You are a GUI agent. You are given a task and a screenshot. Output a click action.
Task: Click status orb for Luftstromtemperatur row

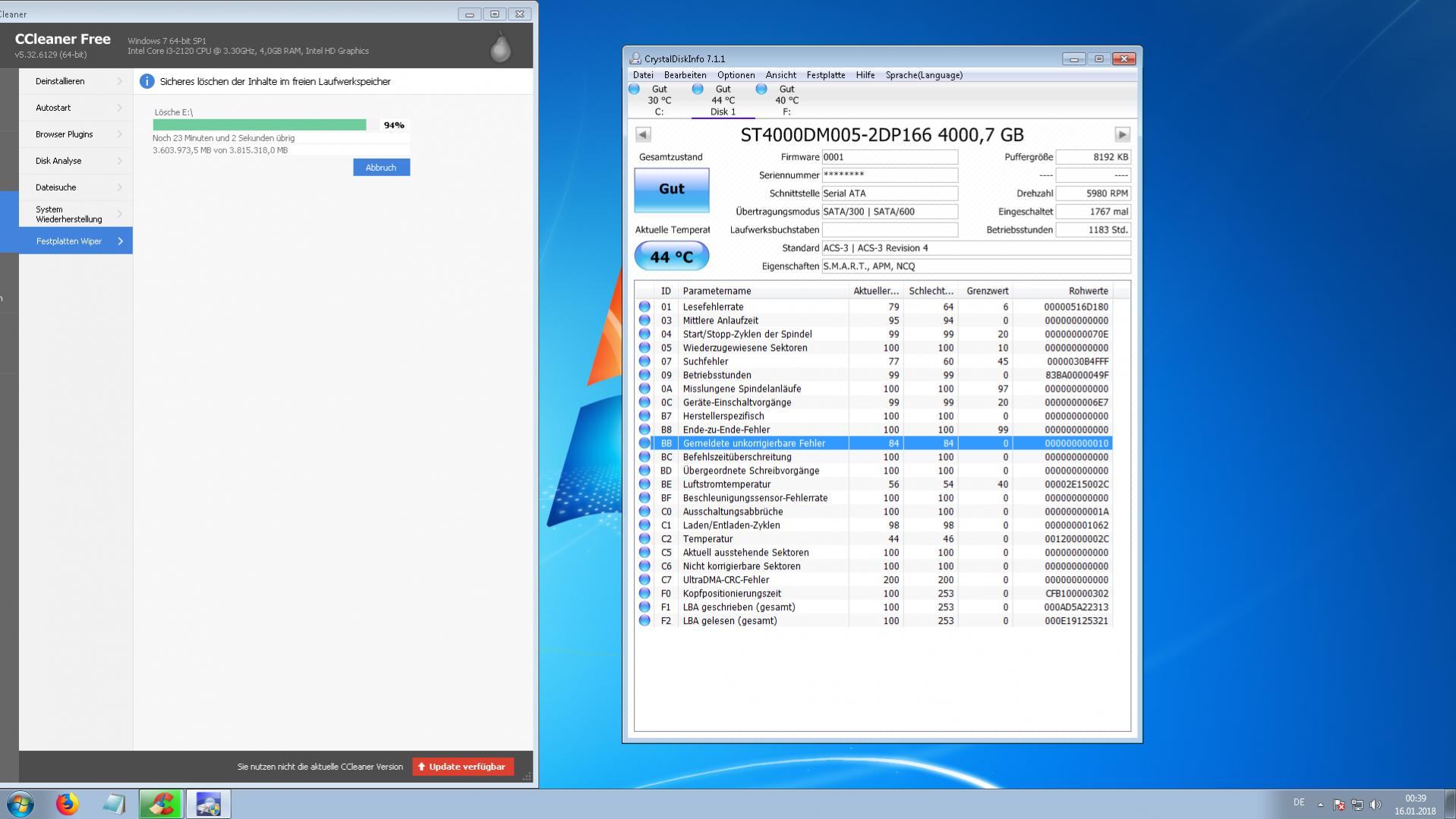(x=644, y=484)
